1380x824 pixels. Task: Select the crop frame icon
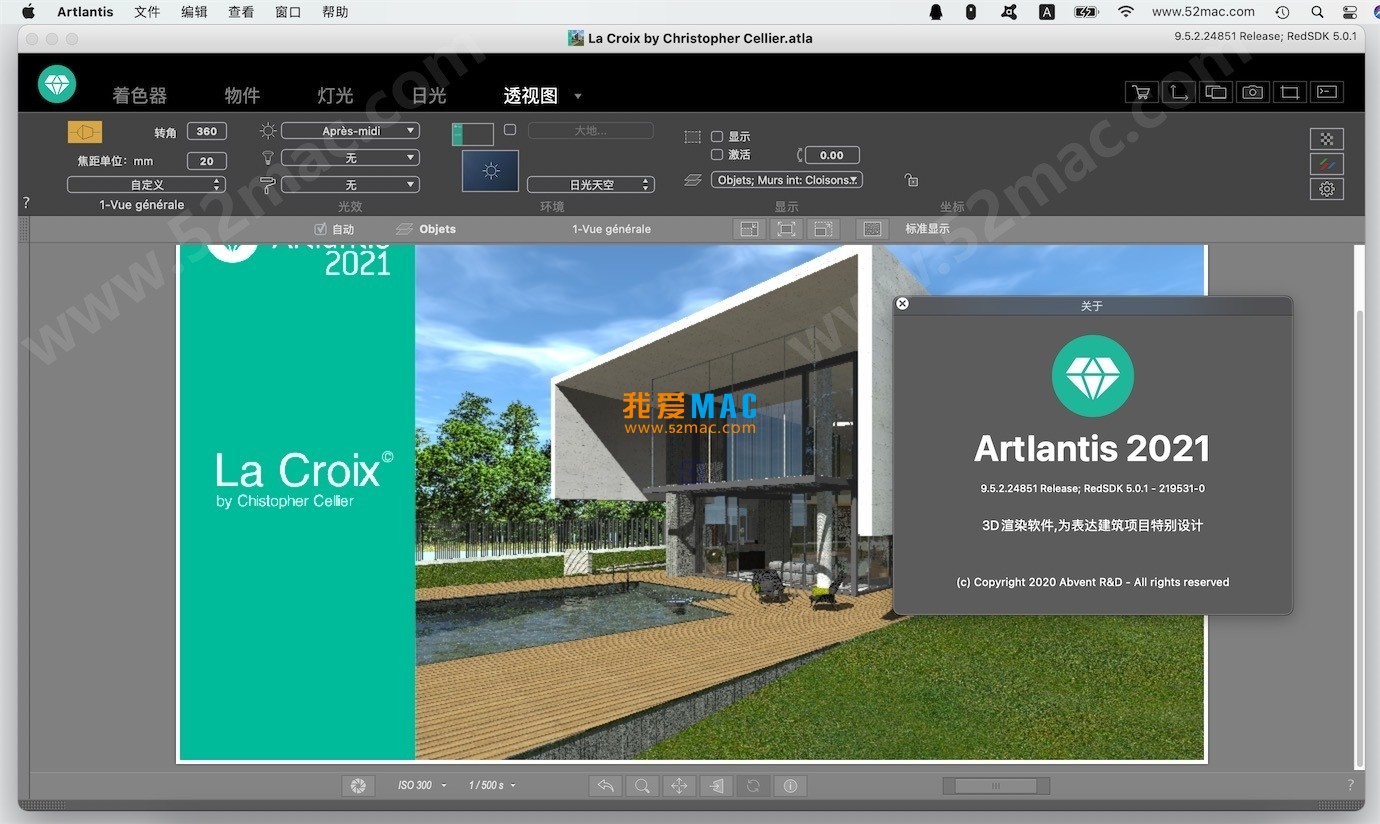[1290, 92]
